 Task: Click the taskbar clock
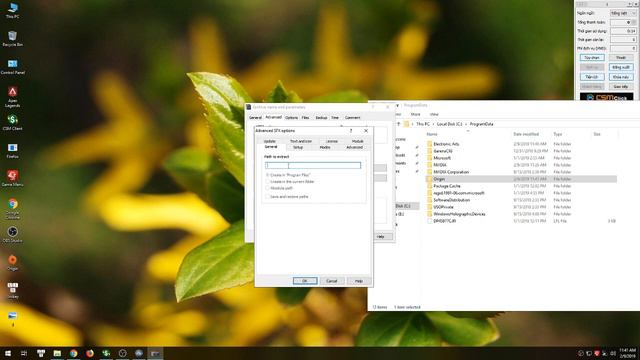pyautogui.click(x=627, y=353)
